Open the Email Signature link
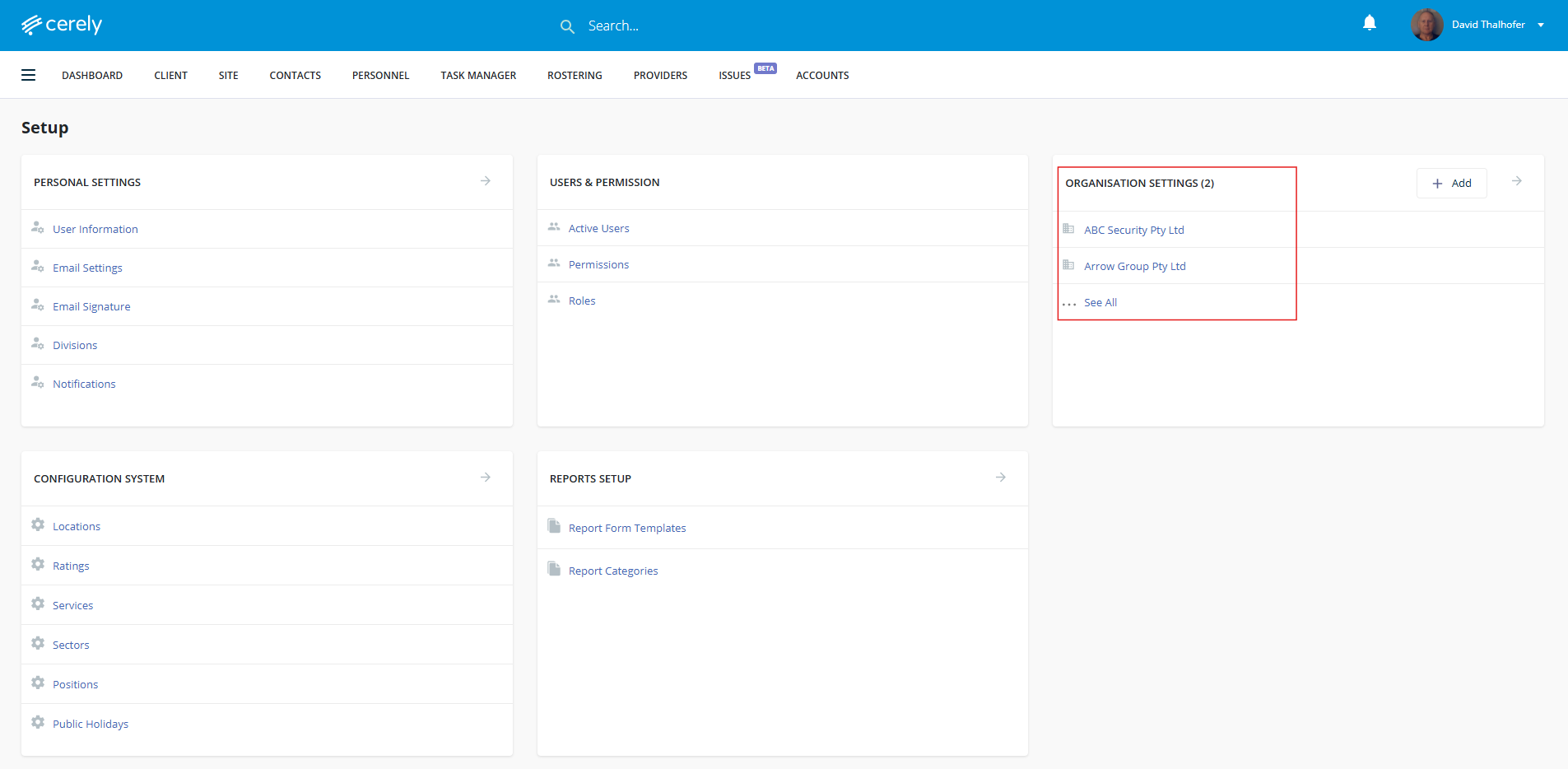 click(x=91, y=307)
